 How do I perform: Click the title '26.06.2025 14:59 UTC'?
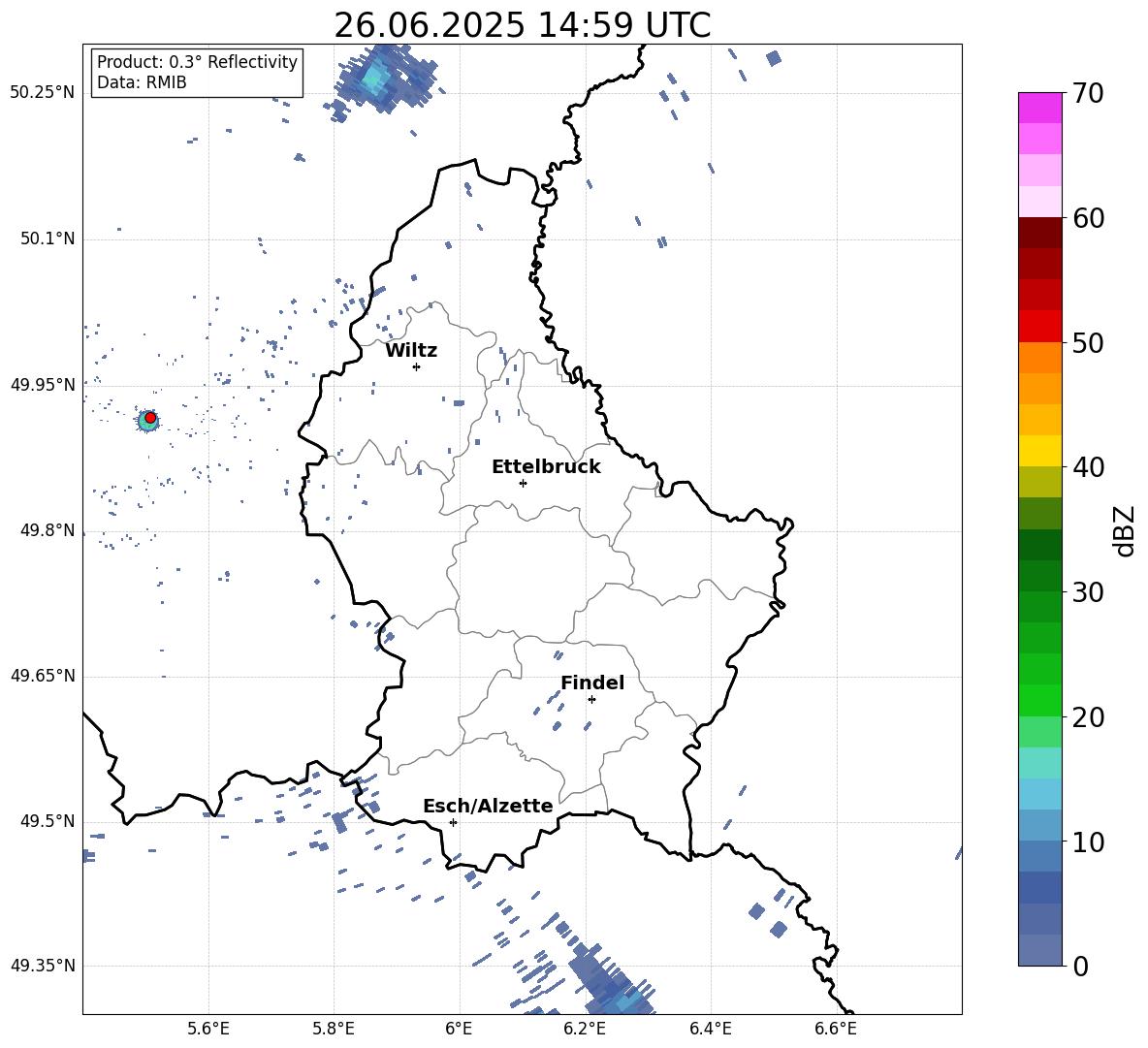(x=522, y=25)
